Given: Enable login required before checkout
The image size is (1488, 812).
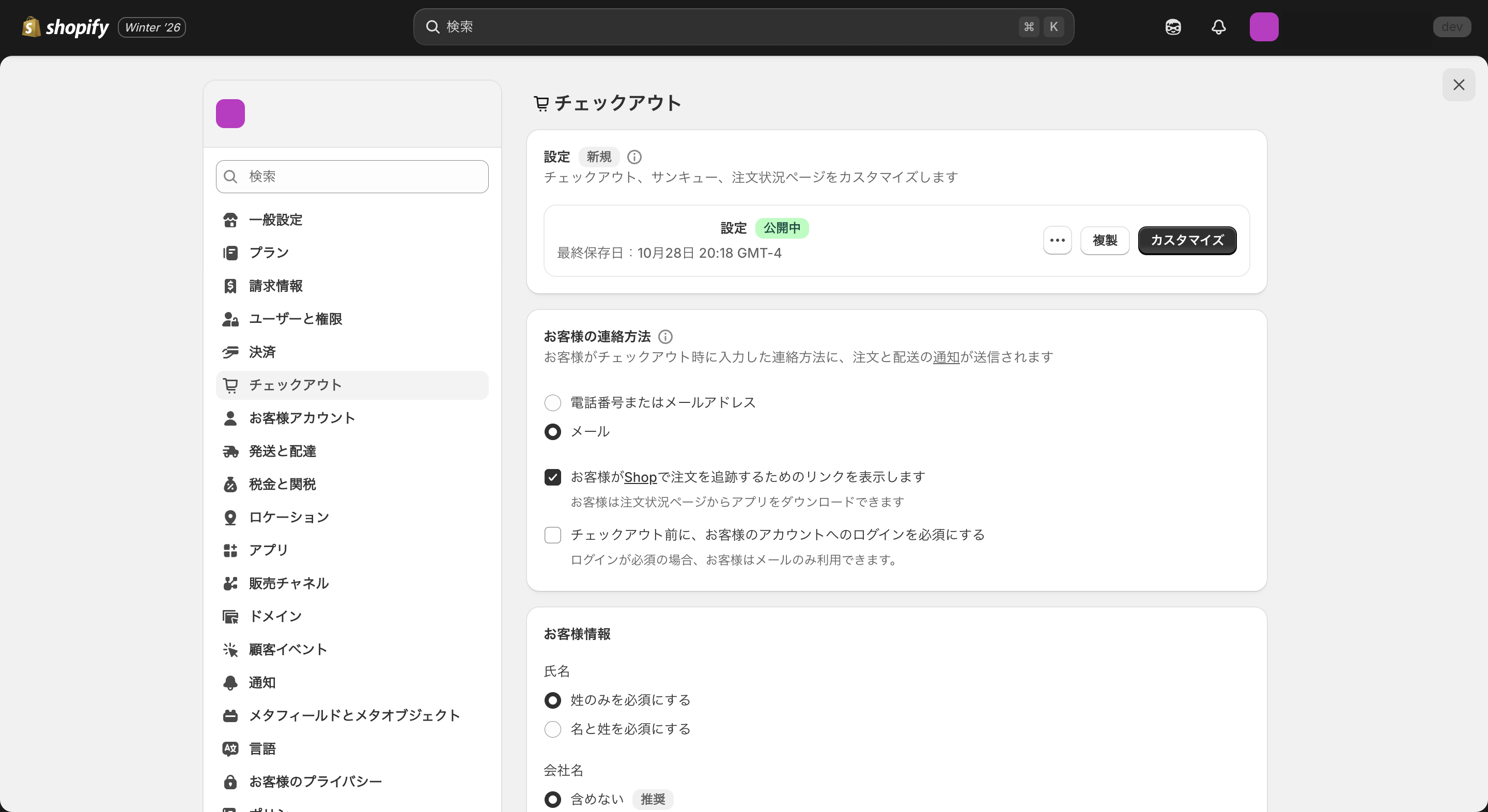Looking at the screenshot, I should (x=552, y=535).
